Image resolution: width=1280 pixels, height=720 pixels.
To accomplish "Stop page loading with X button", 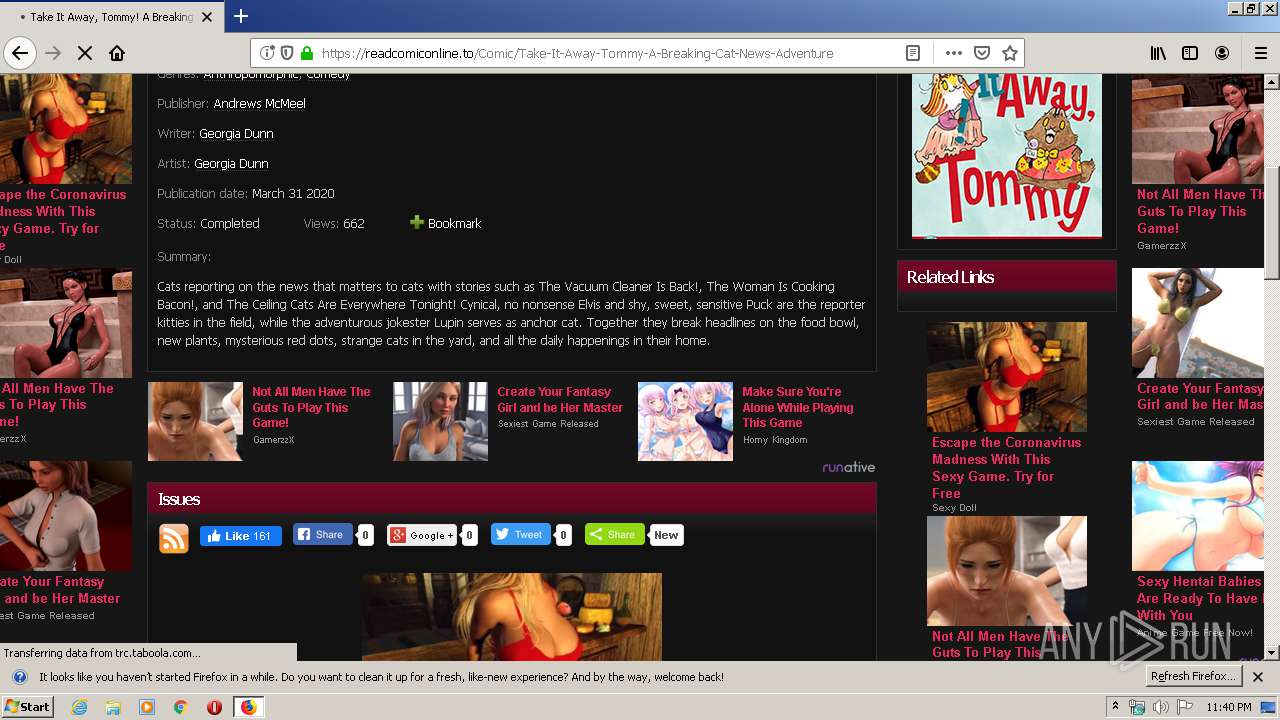I will point(85,53).
